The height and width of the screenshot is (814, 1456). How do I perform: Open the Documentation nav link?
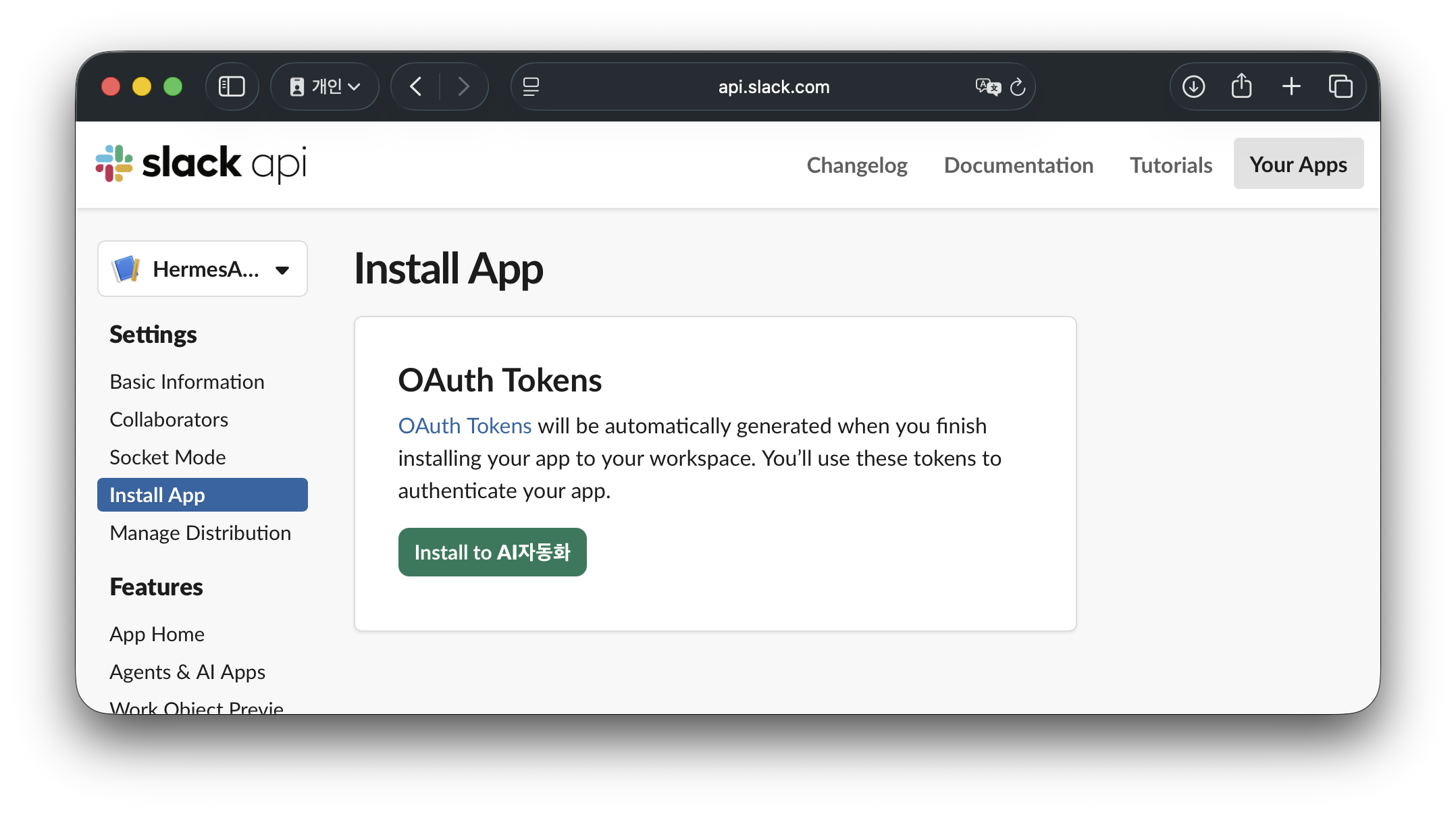click(x=1018, y=165)
